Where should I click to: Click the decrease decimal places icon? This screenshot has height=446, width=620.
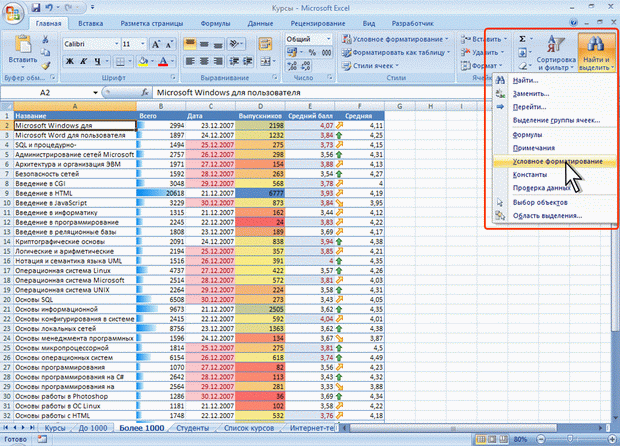point(306,66)
